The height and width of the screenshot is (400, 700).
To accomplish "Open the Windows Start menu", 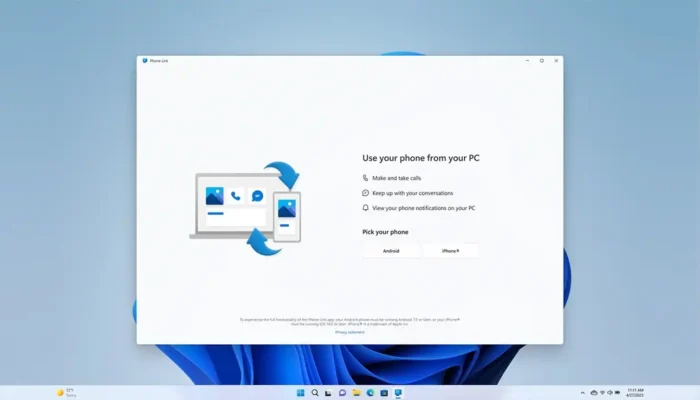I will point(300,393).
